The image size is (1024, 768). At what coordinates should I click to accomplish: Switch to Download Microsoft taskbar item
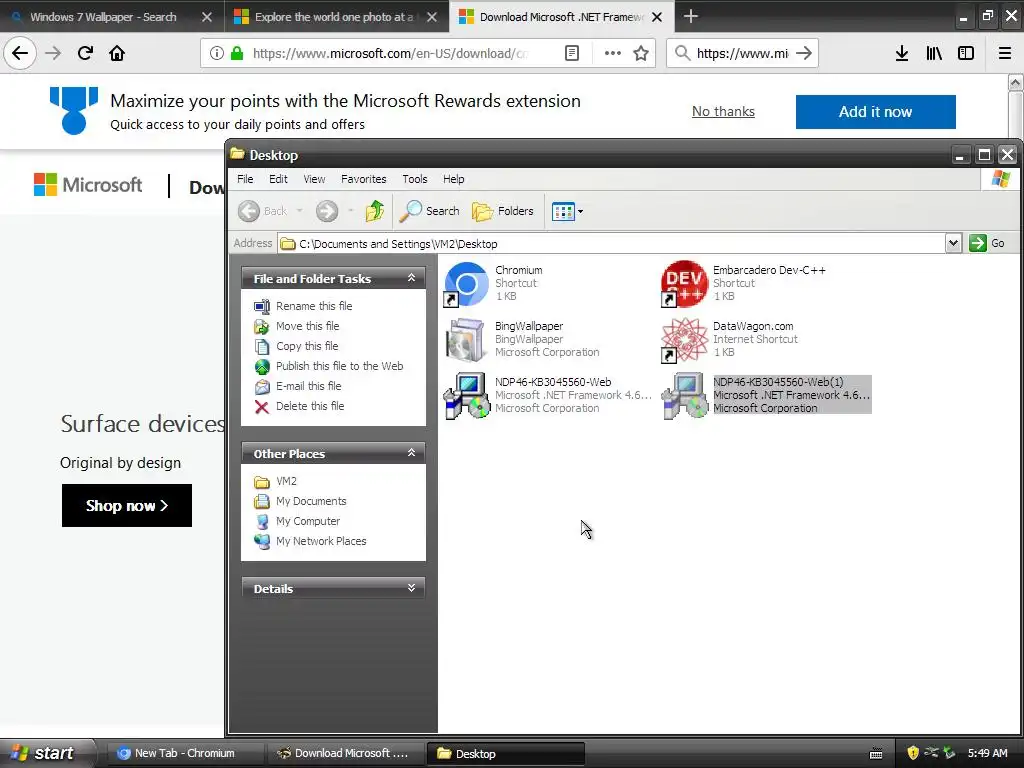[x=344, y=753]
